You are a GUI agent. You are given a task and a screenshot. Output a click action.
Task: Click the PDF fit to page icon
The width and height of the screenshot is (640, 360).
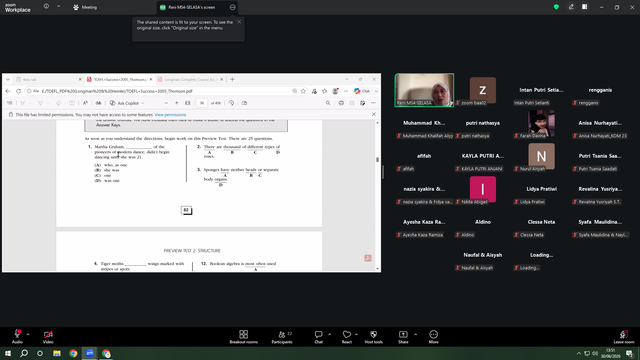click(x=188, y=103)
